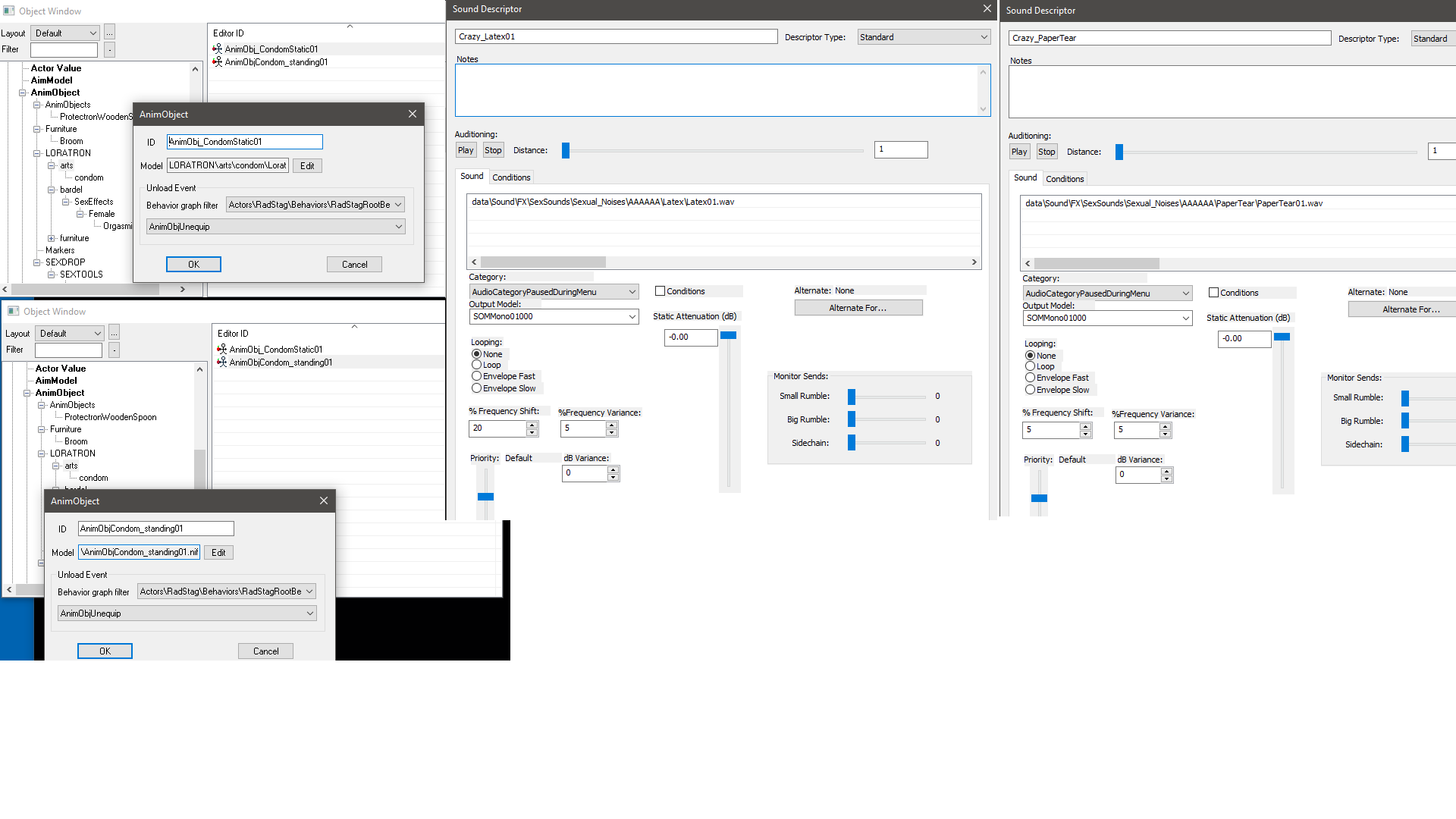Open the Layout dropdown in upper Object Window

tap(65, 33)
